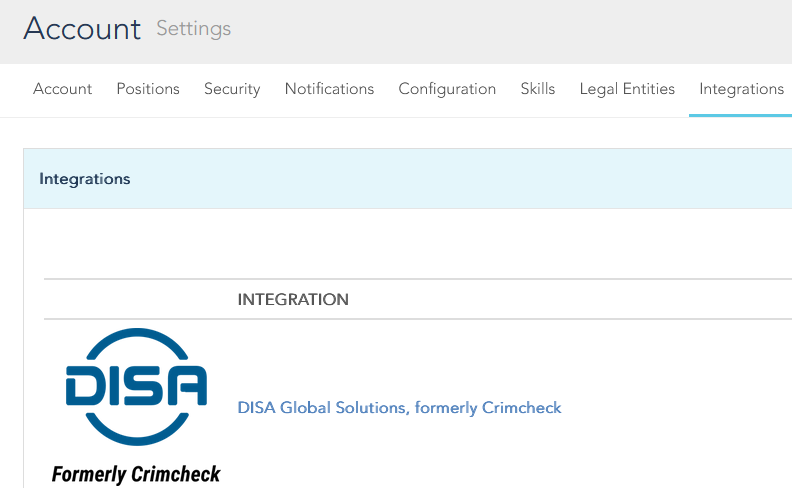This screenshot has height=488, width=792.
Task: Go to the Notifications tab
Action: [329, 89]
